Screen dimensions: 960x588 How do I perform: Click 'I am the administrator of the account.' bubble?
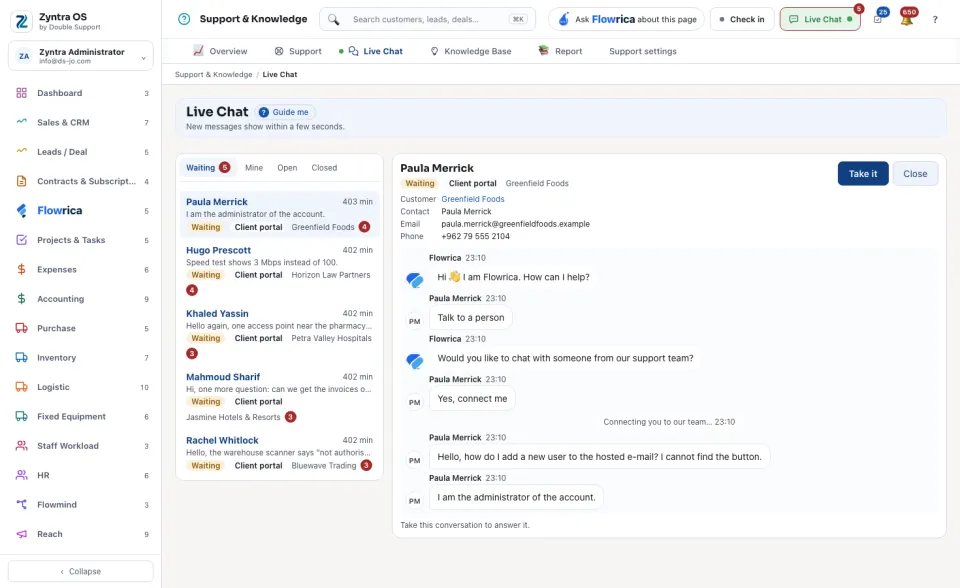pos(516,497)
